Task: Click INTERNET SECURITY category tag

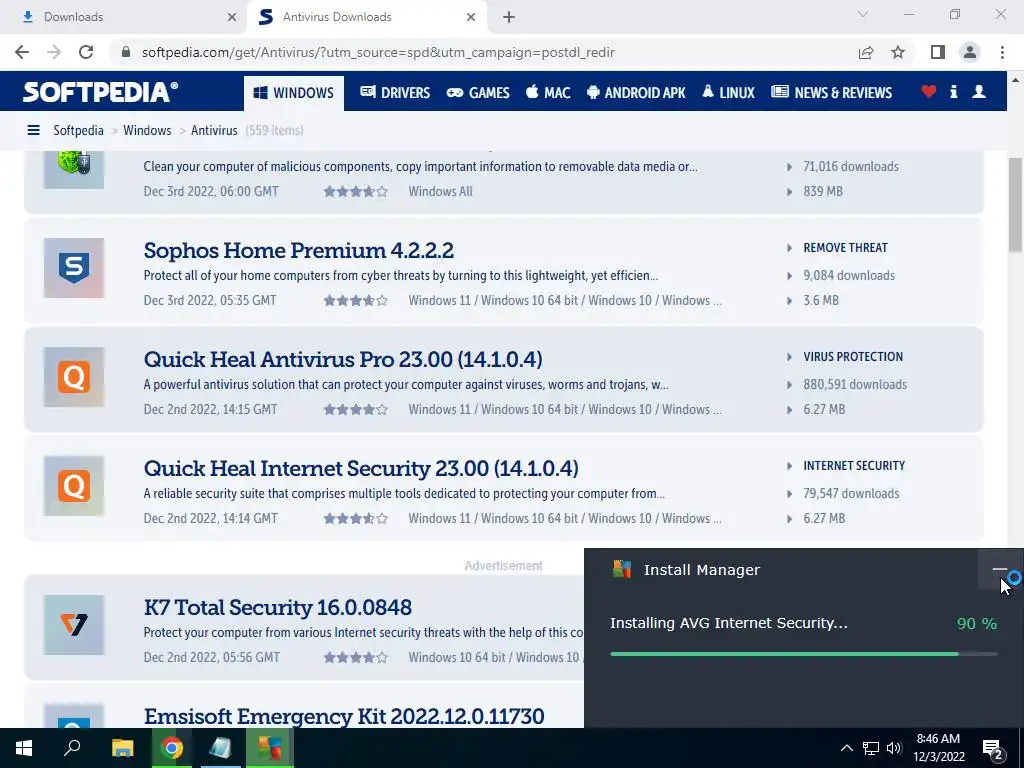Action: [854, 466]
